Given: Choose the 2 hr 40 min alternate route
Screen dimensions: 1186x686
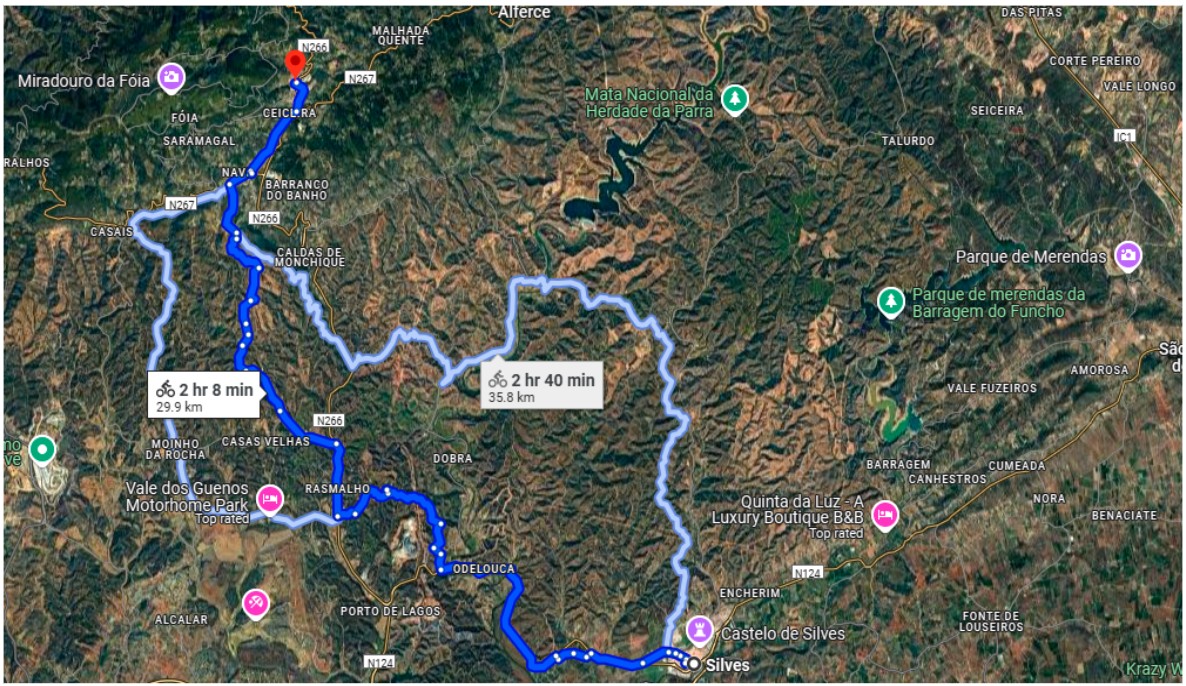Looking at the screenshot, I should 542,386.
